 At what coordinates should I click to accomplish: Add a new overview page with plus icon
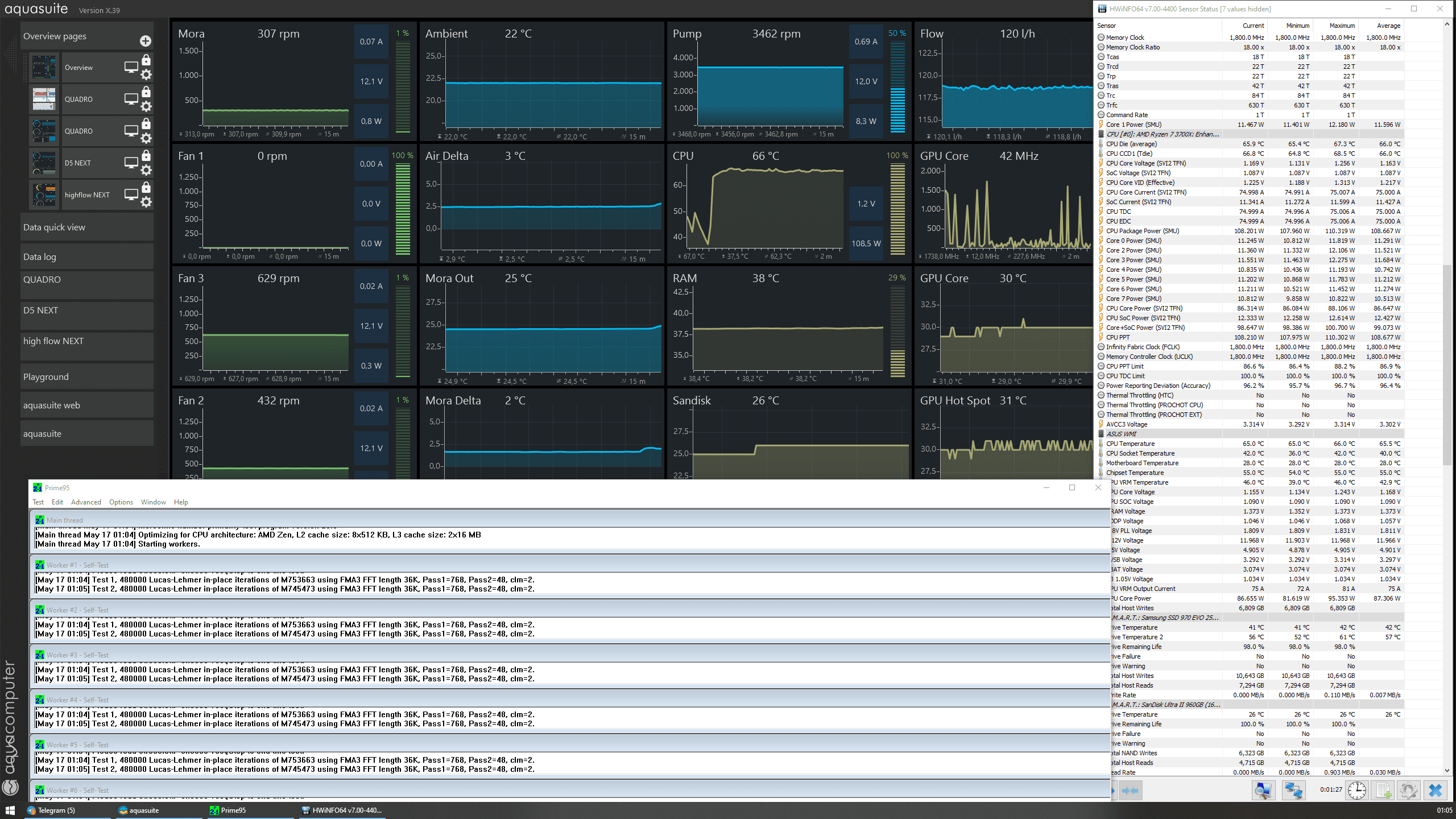(146, 41)
